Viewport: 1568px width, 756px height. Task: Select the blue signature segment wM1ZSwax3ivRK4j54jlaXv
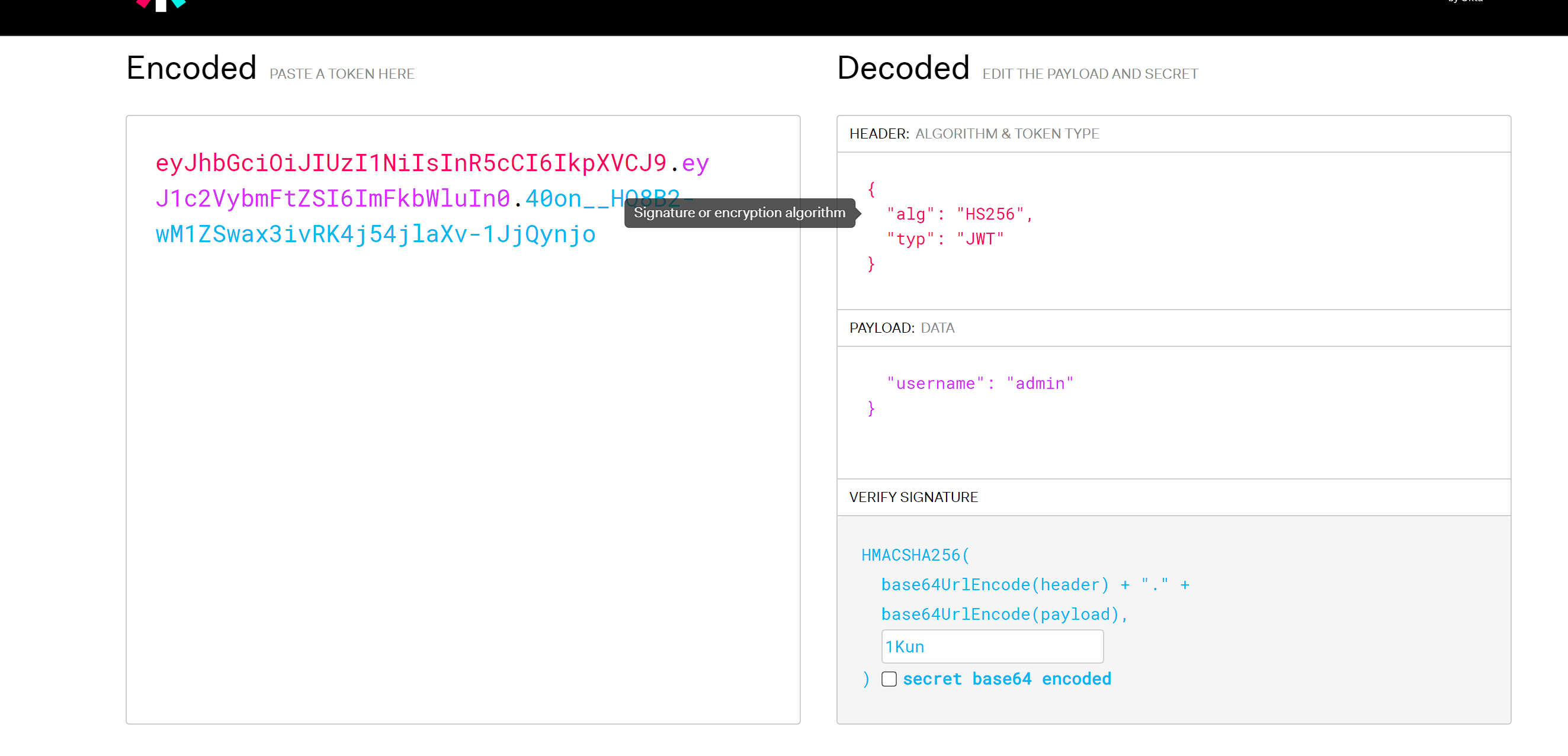(376, 234)
